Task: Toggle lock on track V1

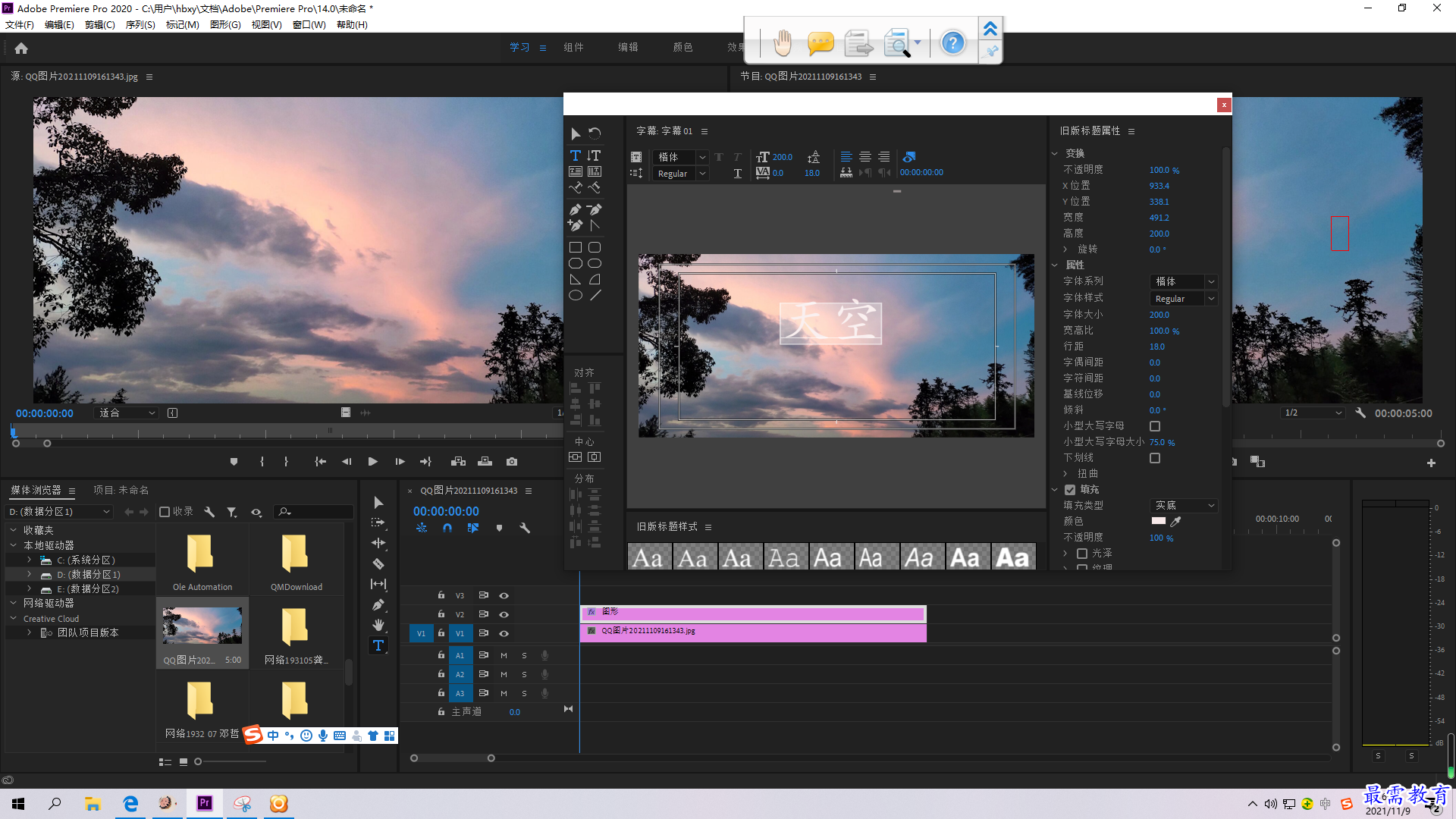Action: [x=441, y=632]
